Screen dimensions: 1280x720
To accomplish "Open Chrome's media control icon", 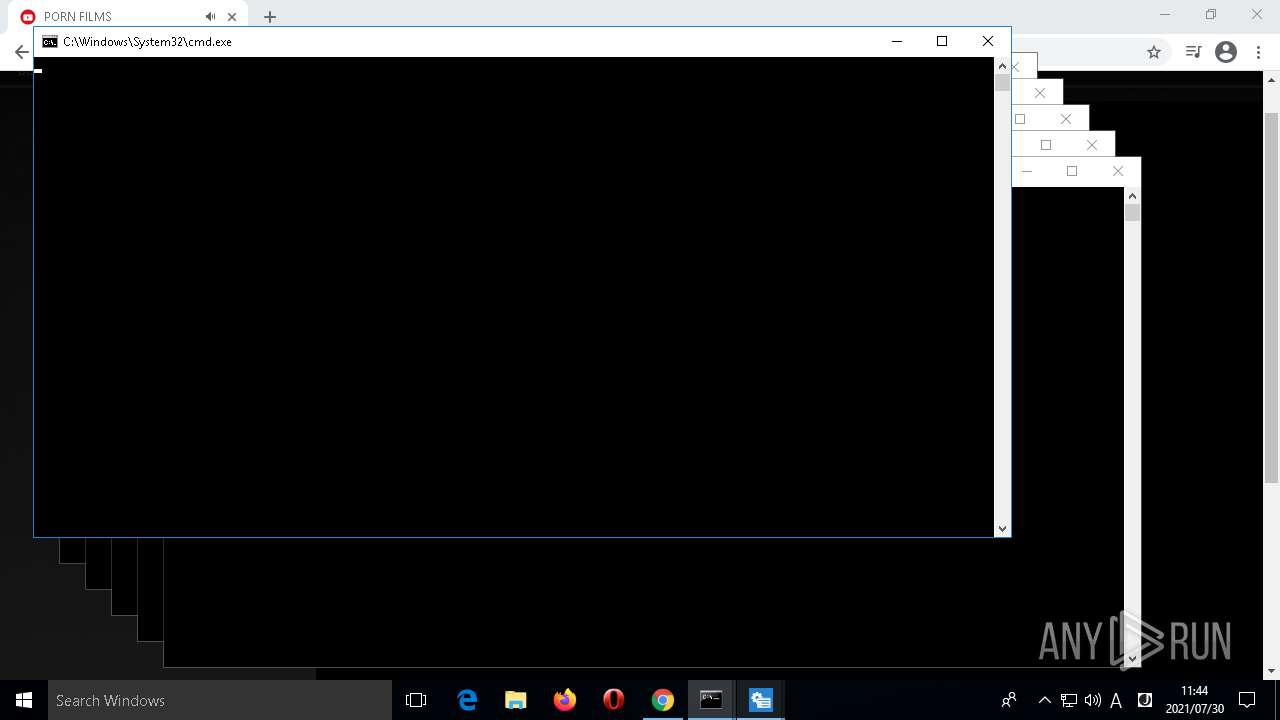I will (x=1193, y=52).
